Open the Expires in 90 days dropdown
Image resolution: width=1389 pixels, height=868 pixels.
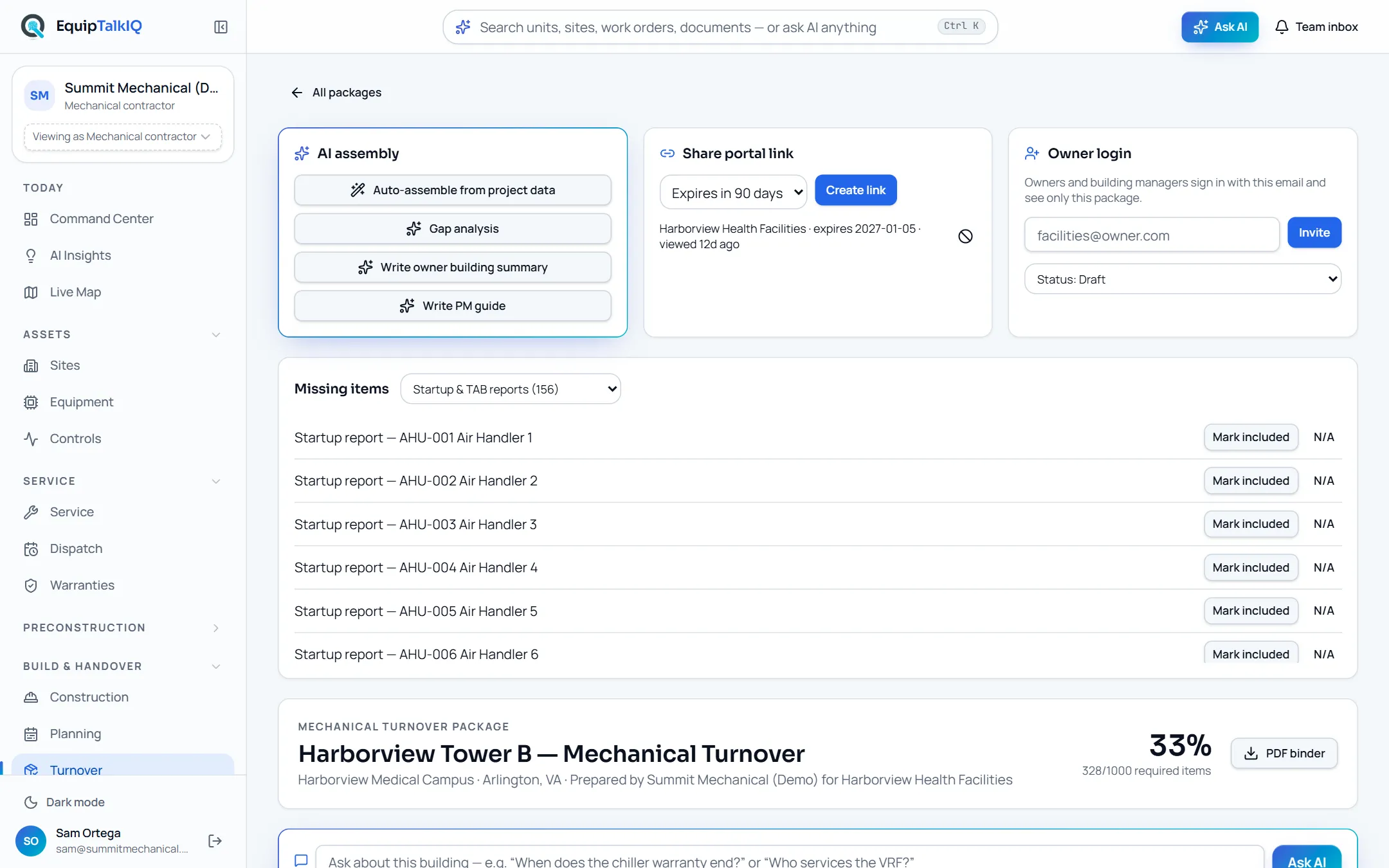pyautogui.click(x=733, y=192)
